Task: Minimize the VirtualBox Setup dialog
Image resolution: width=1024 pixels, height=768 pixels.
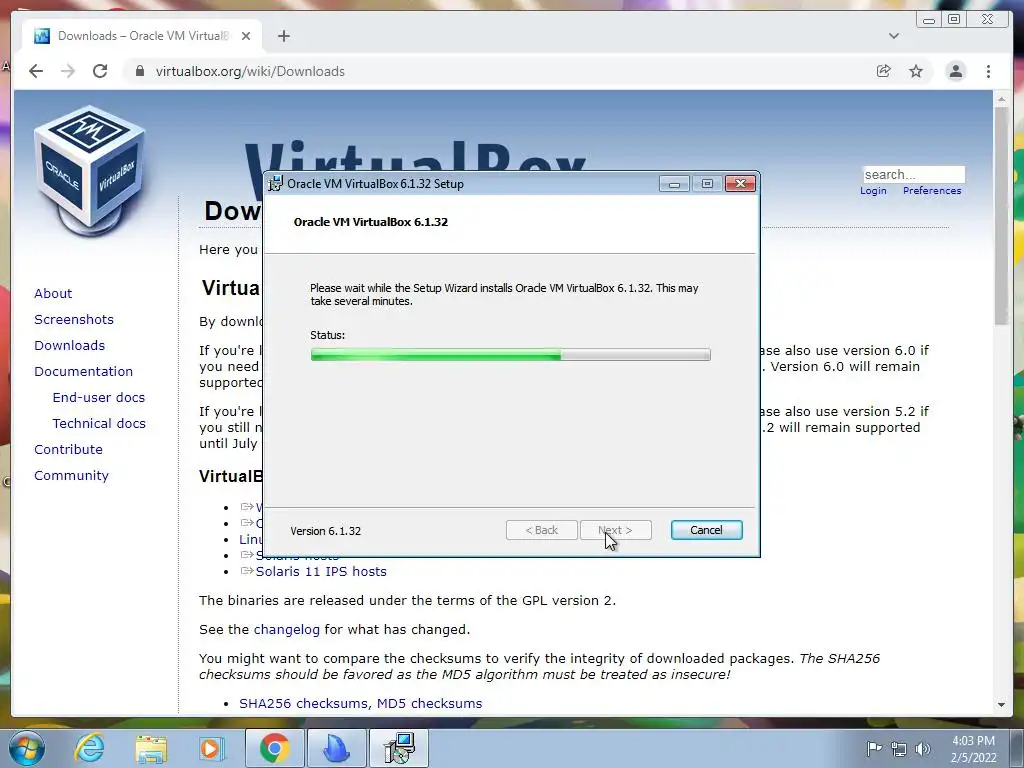Action: (x=674, y=184)
